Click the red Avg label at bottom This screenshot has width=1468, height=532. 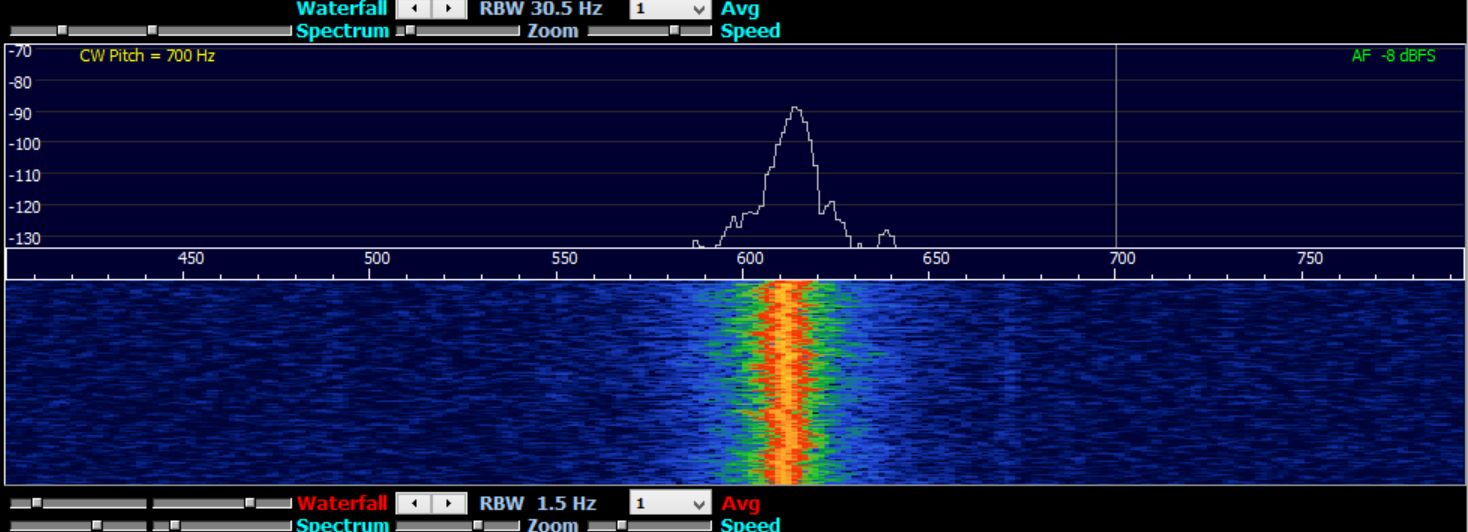(740, 503)
